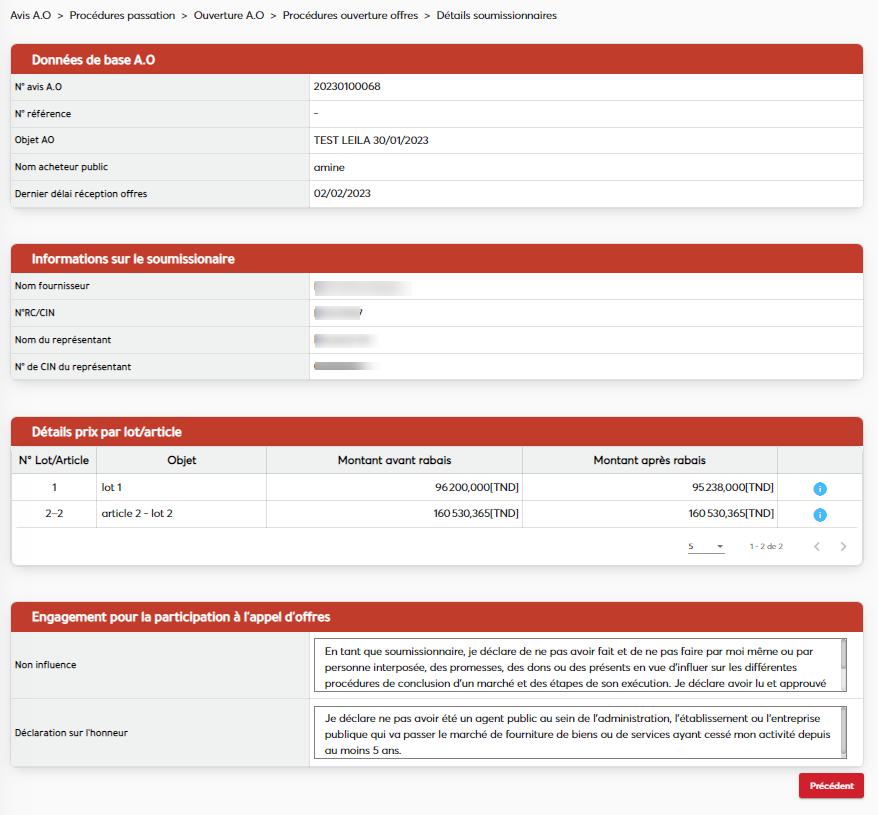Open Procédures passation breadcrumb link
The height and width of the screenshot is (815, 878).
[122, 16]
